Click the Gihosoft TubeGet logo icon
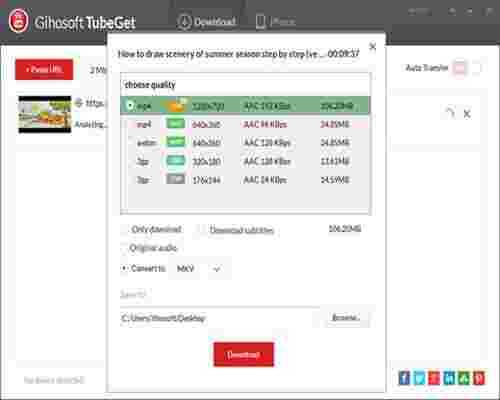The width and height of the screenshot is (500, 400). point(18,21)
